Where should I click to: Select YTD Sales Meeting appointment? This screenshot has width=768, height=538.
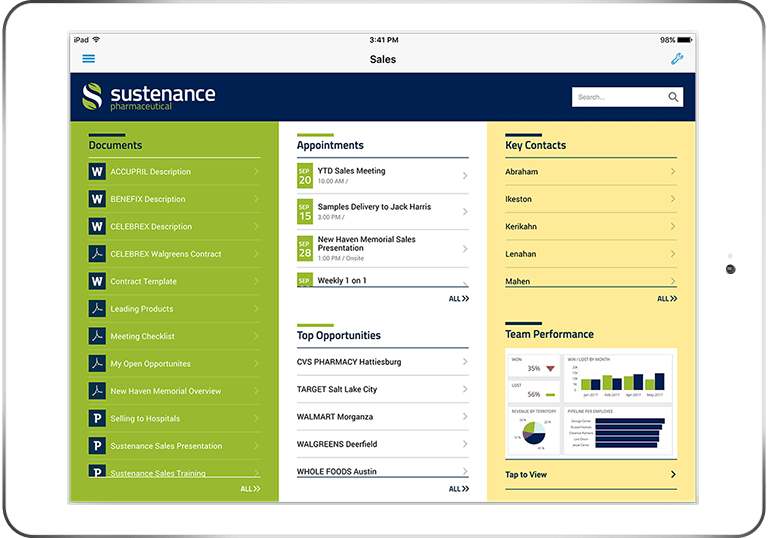pos(383,176)
